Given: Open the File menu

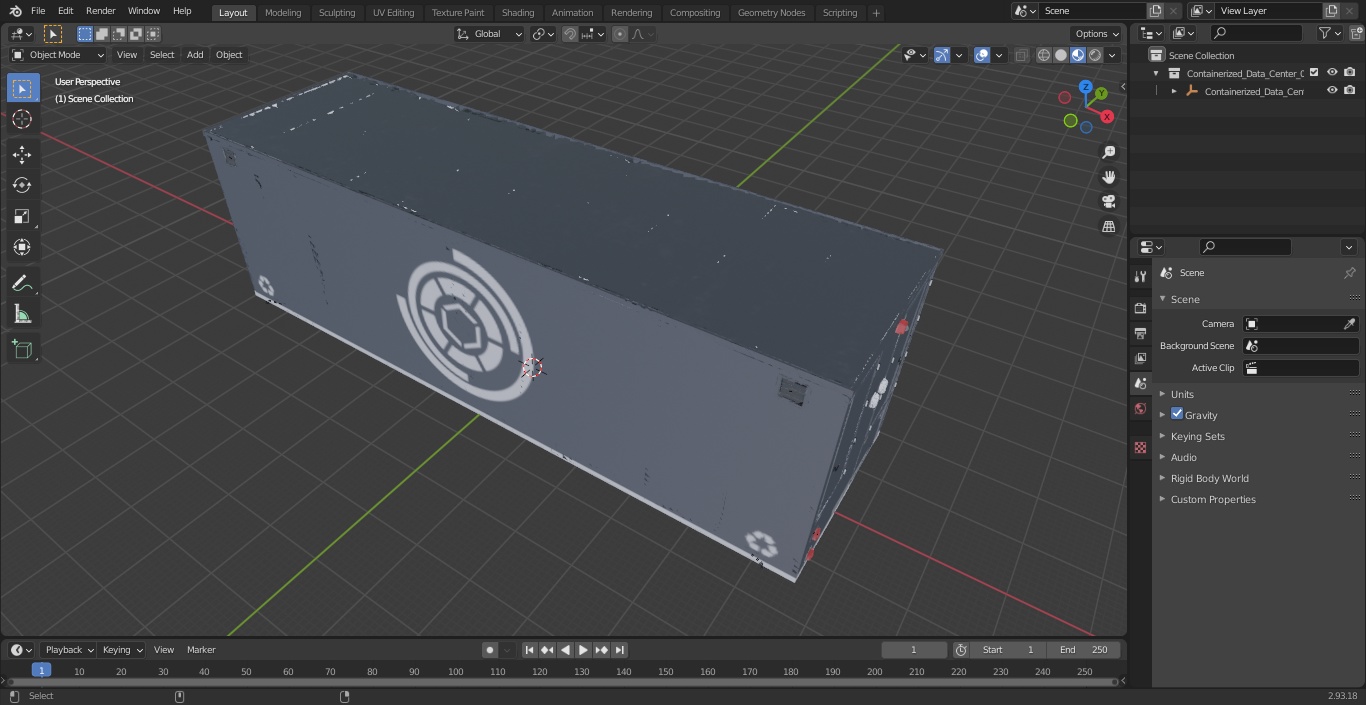Looking at the screenshot, I should 38,11.
